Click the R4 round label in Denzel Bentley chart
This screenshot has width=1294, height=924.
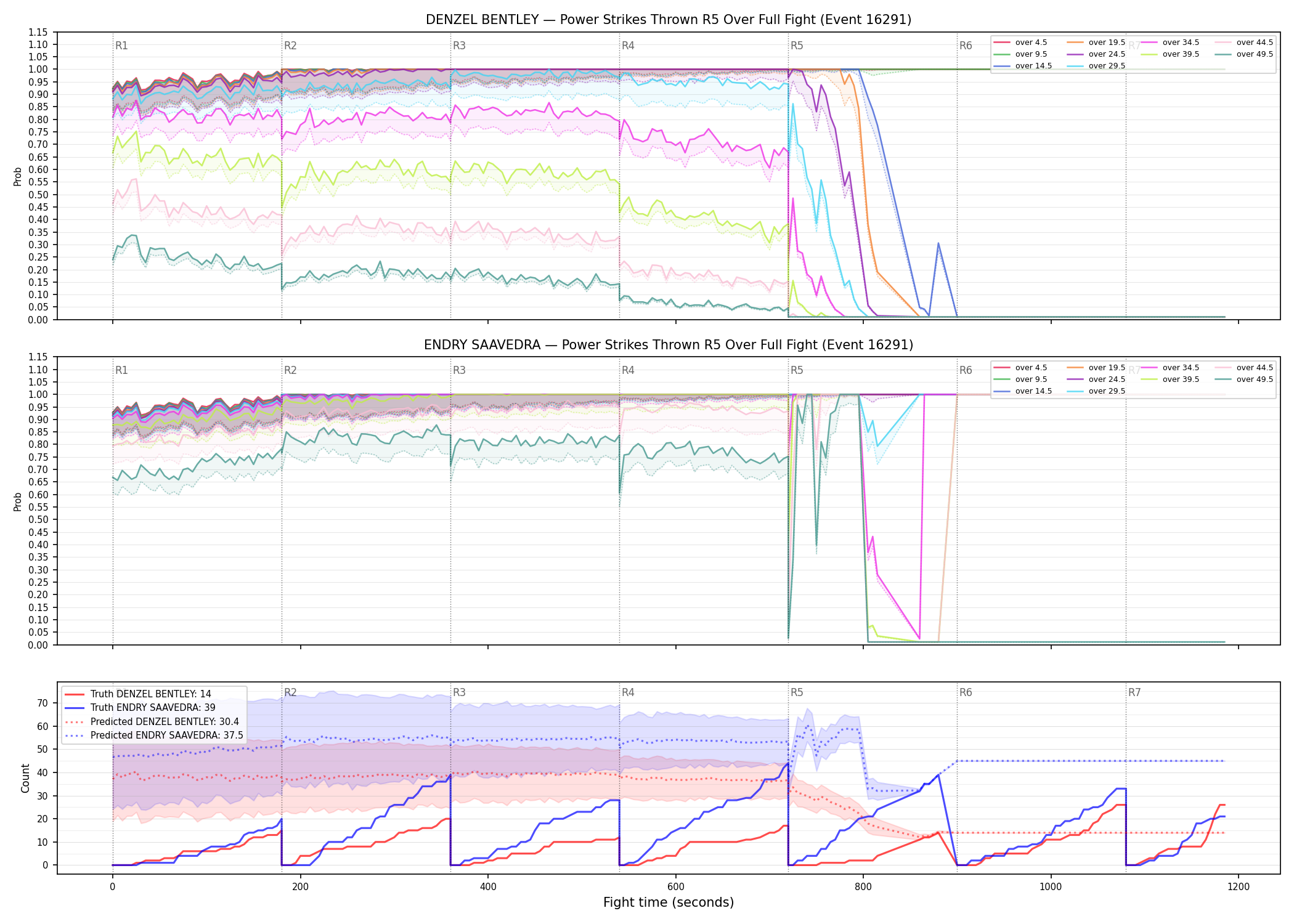(628, 46)
